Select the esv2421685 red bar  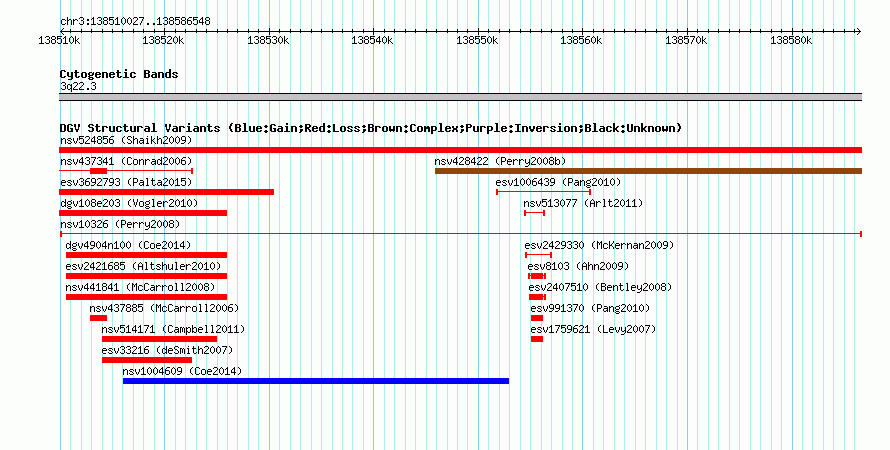click(x=146, y=276)
